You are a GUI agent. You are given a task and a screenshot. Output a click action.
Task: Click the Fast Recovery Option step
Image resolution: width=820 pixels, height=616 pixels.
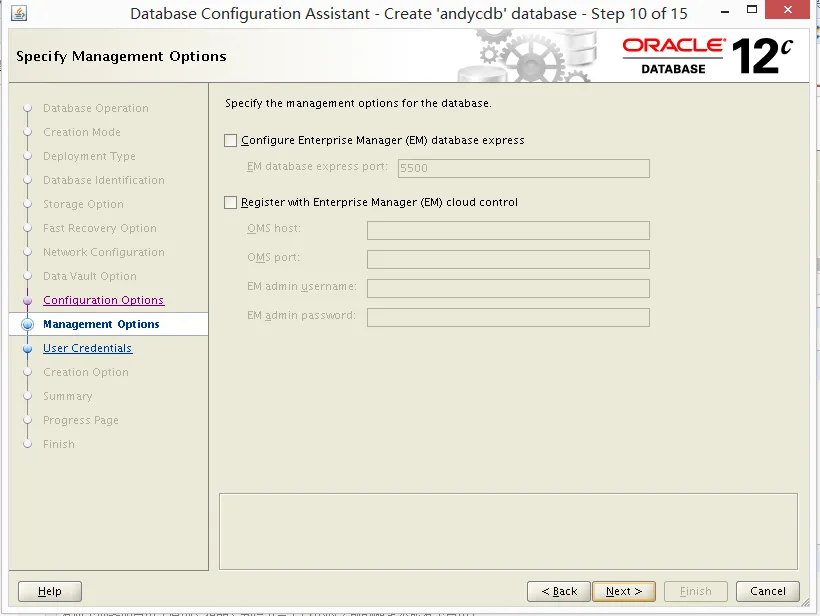point(100,229)
